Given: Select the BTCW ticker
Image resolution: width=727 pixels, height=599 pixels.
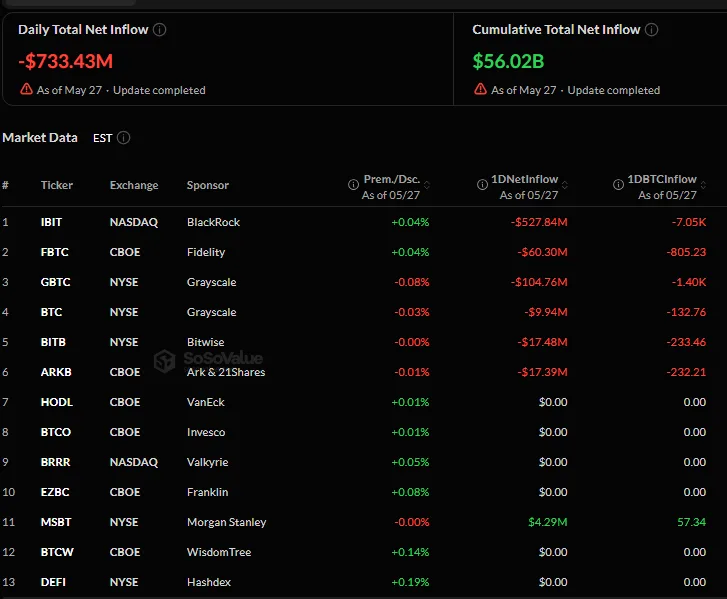Looking at the screenshot, I should click(57, 552).
